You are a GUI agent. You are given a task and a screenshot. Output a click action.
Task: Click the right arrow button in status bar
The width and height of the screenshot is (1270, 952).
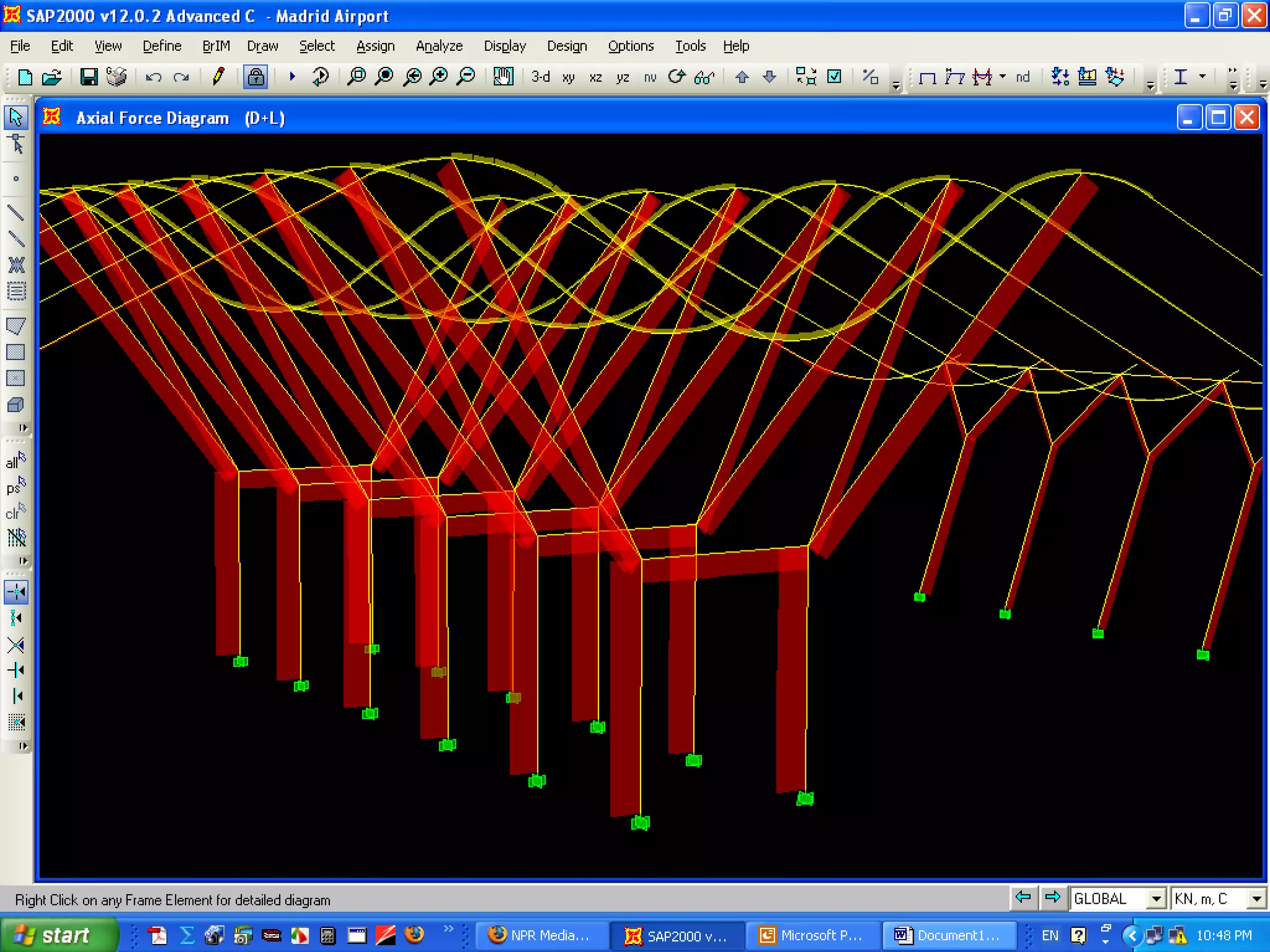click(x=1052, y=897)
